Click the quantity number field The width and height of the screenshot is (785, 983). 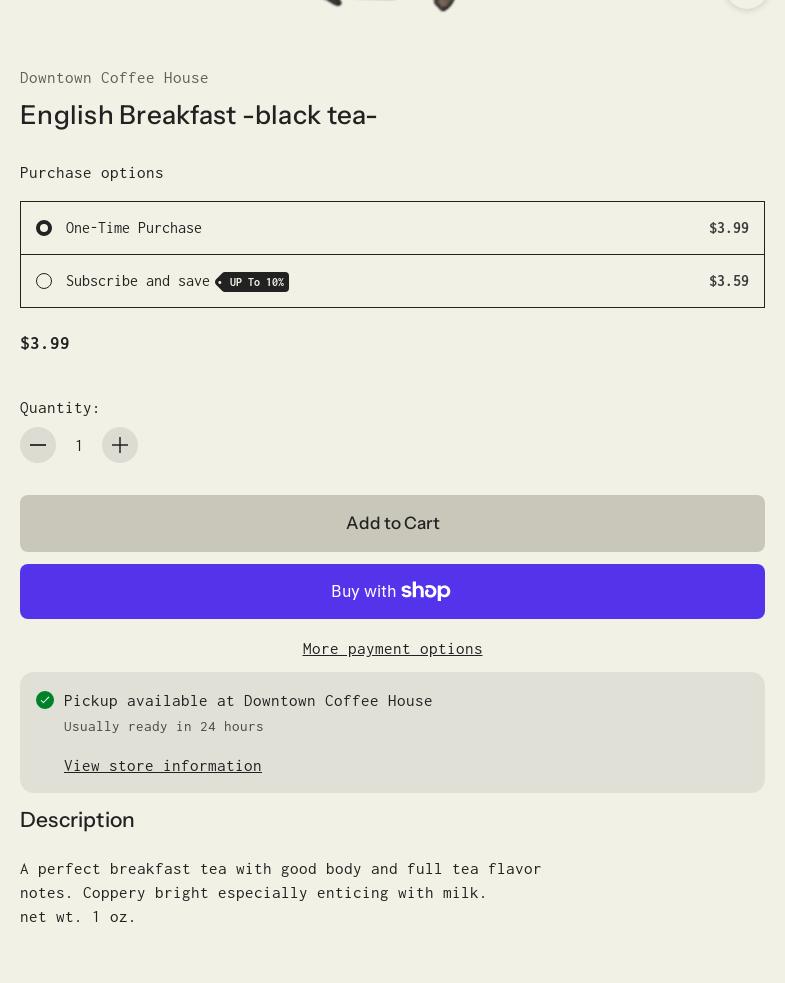tap(79, 445)
